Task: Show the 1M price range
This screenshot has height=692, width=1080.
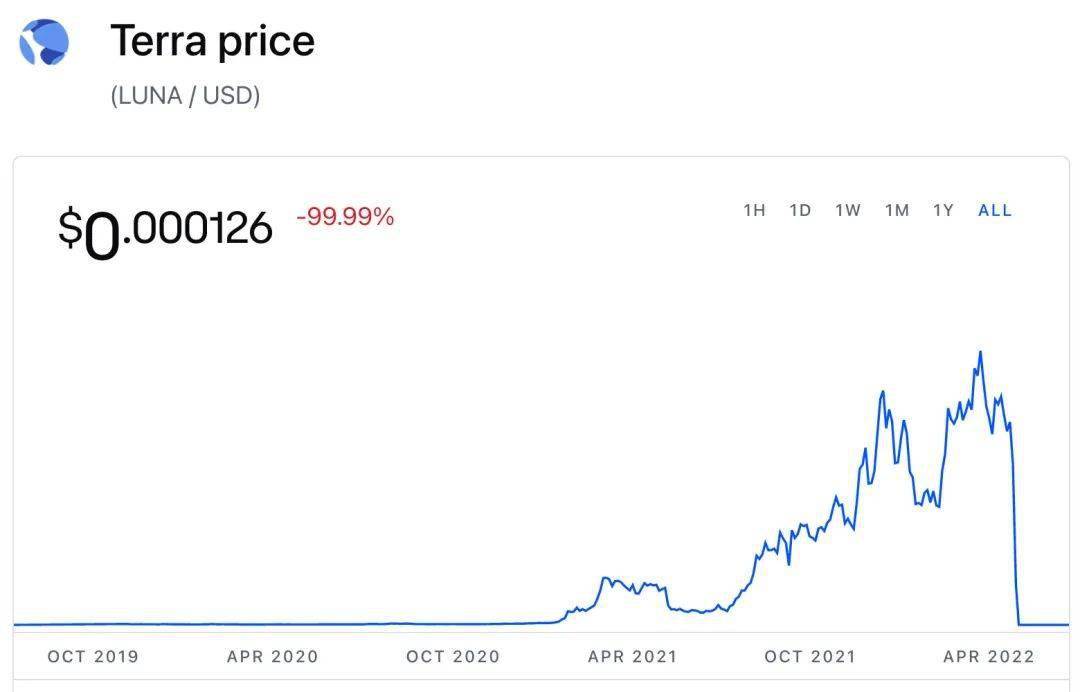Action: (x=897, y=210)
